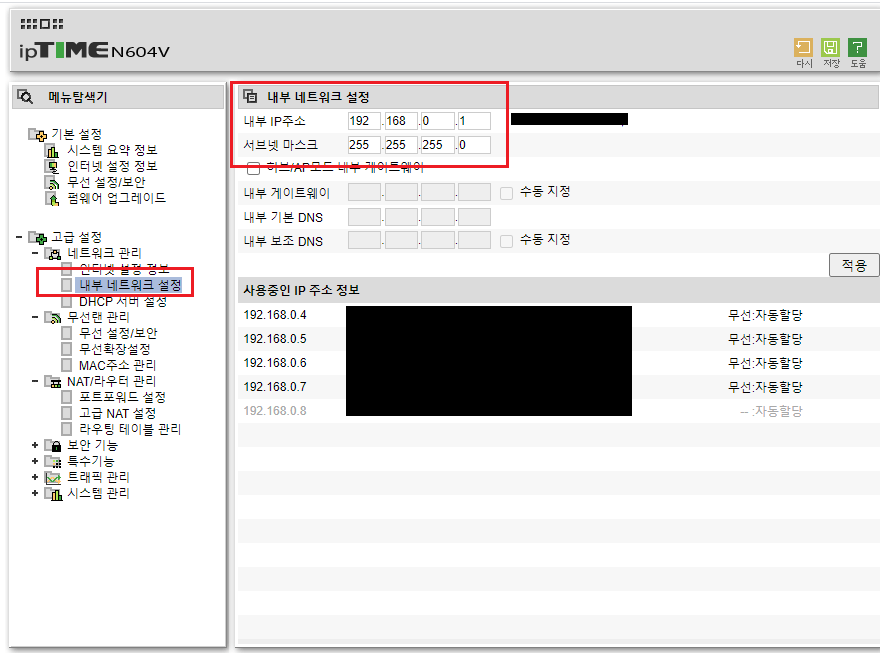
Task: Click the page icon beside MAC주소 관리
Action: click(67, 365)
